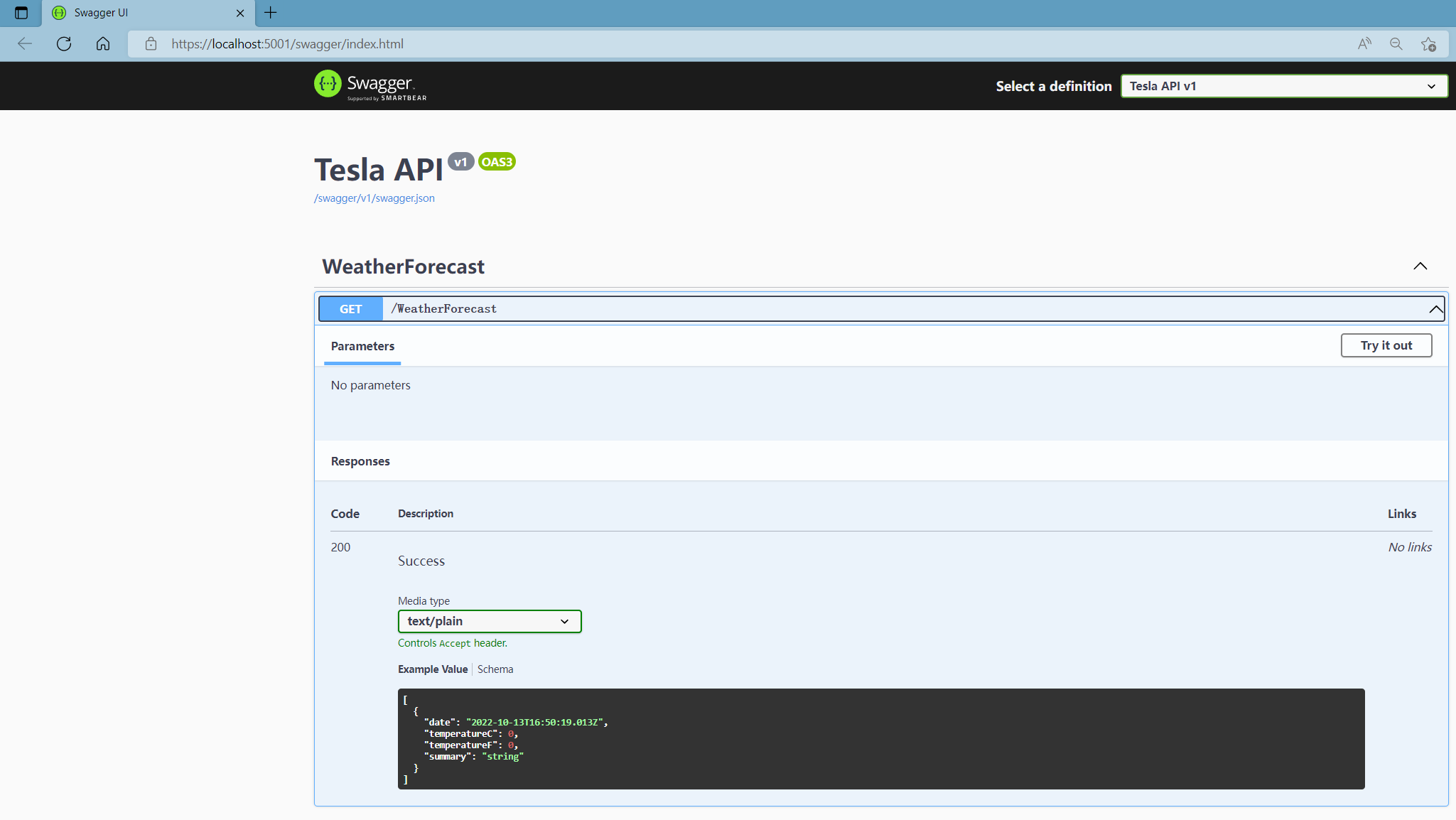Collapse the WeatherForecast section
This screenshot has height=820, width=1456.
pos(1420,266)
